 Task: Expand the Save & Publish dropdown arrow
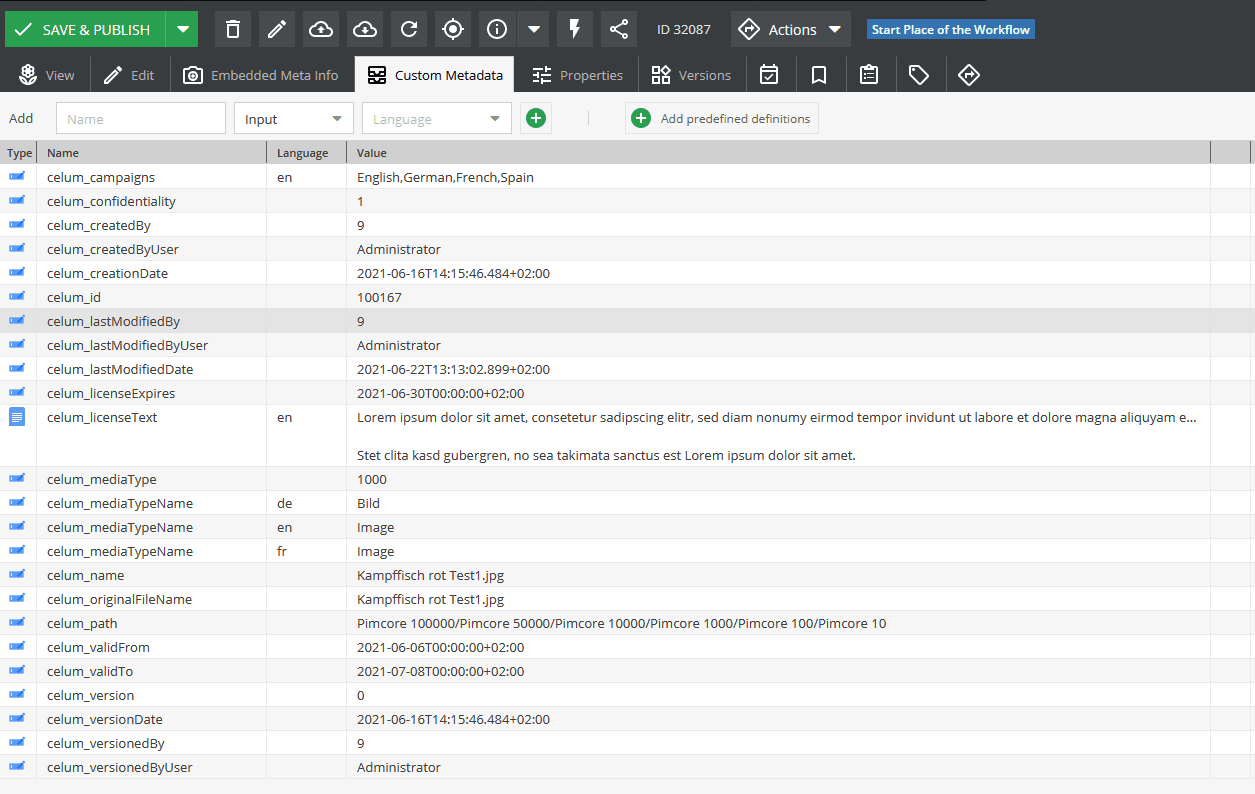tap(182, 30)
